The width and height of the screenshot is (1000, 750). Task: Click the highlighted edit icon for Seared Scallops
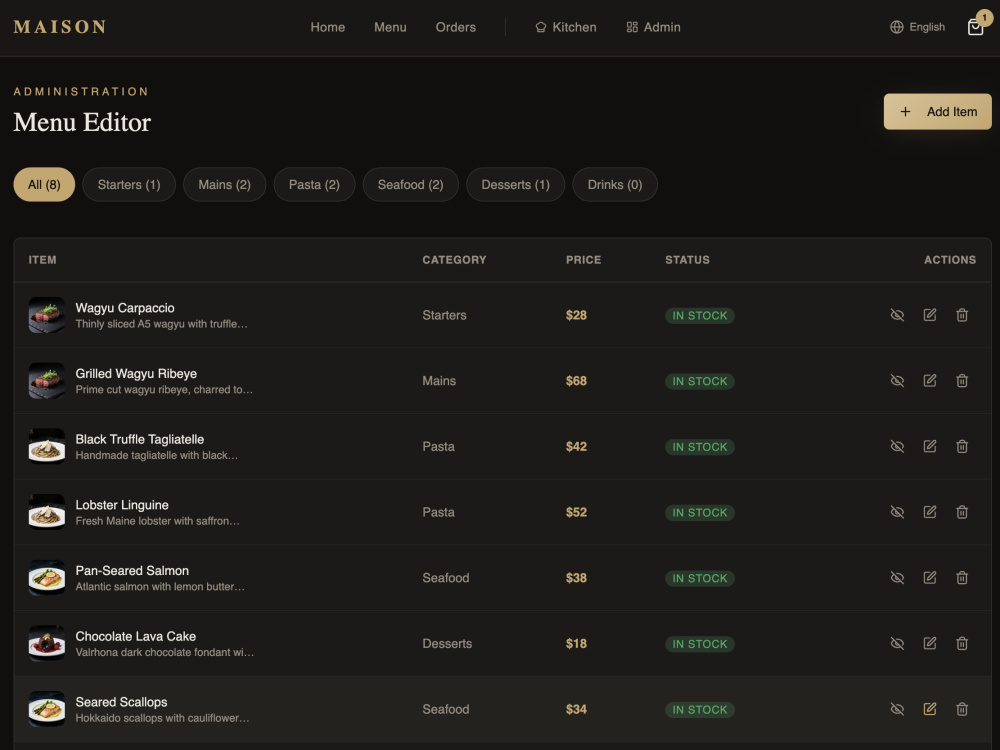coord(930,709)
